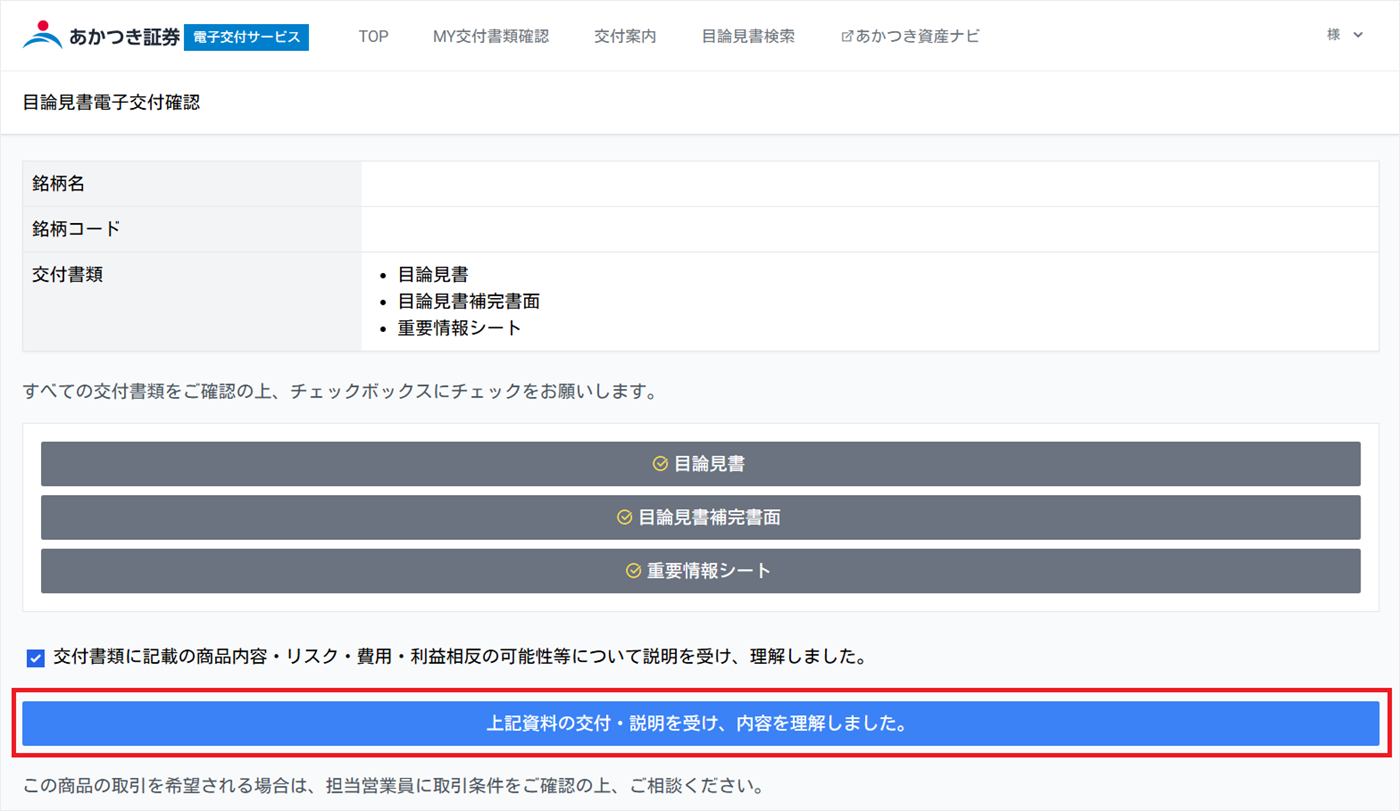Click the check-circle icon on the 重要情報シート bar
This screenshot has width=1400, height=811.
(633, 571)
